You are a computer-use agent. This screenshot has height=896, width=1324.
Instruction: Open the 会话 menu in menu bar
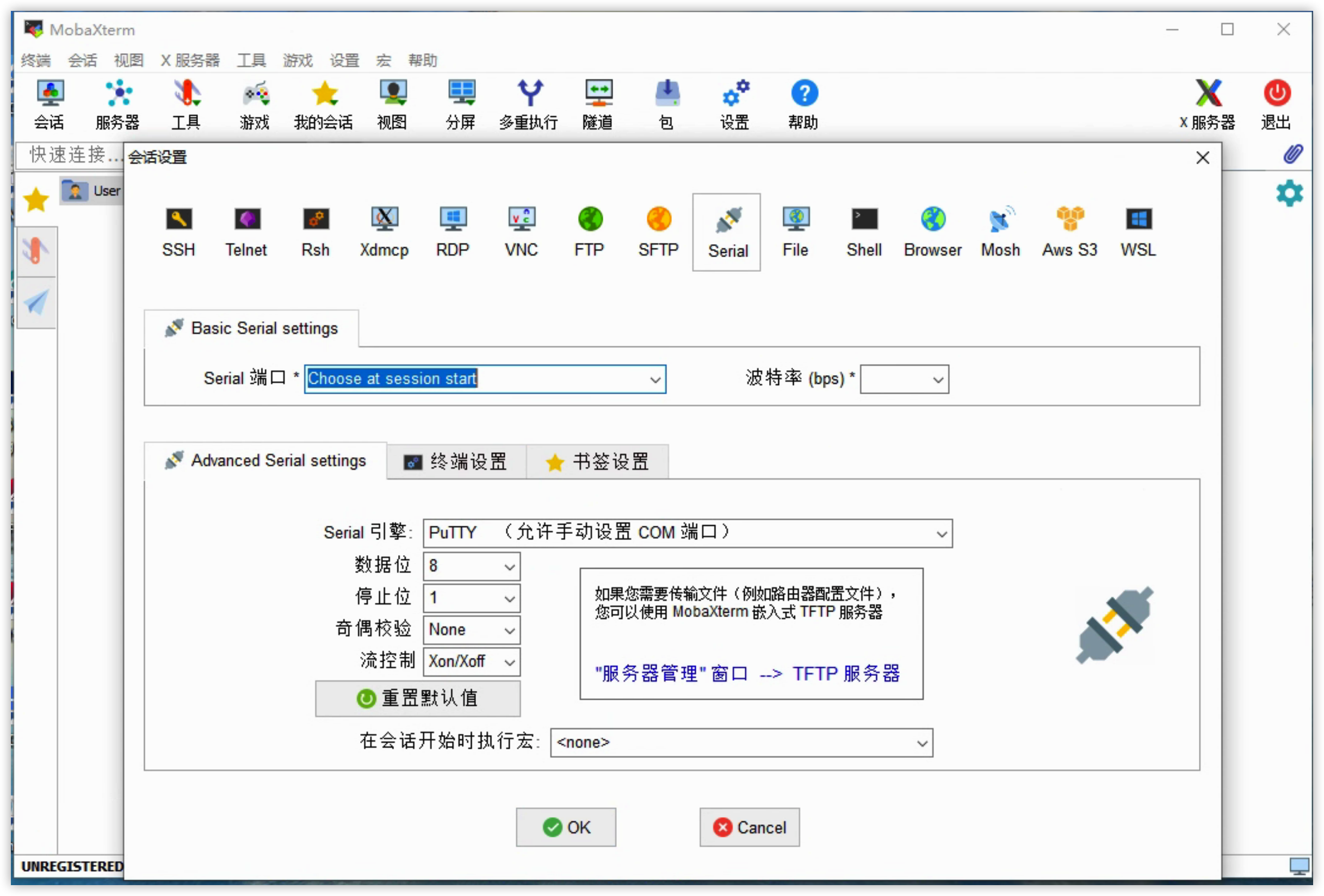pos(83,60)
